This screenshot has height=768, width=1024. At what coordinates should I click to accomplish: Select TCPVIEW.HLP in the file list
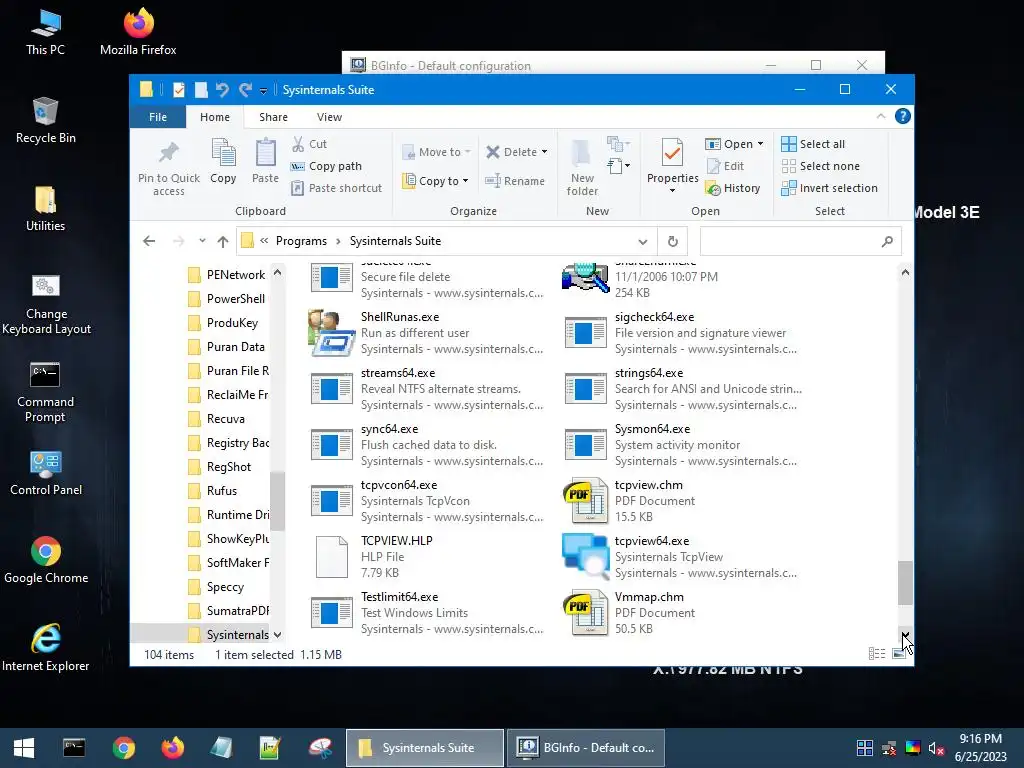(428, 556)
